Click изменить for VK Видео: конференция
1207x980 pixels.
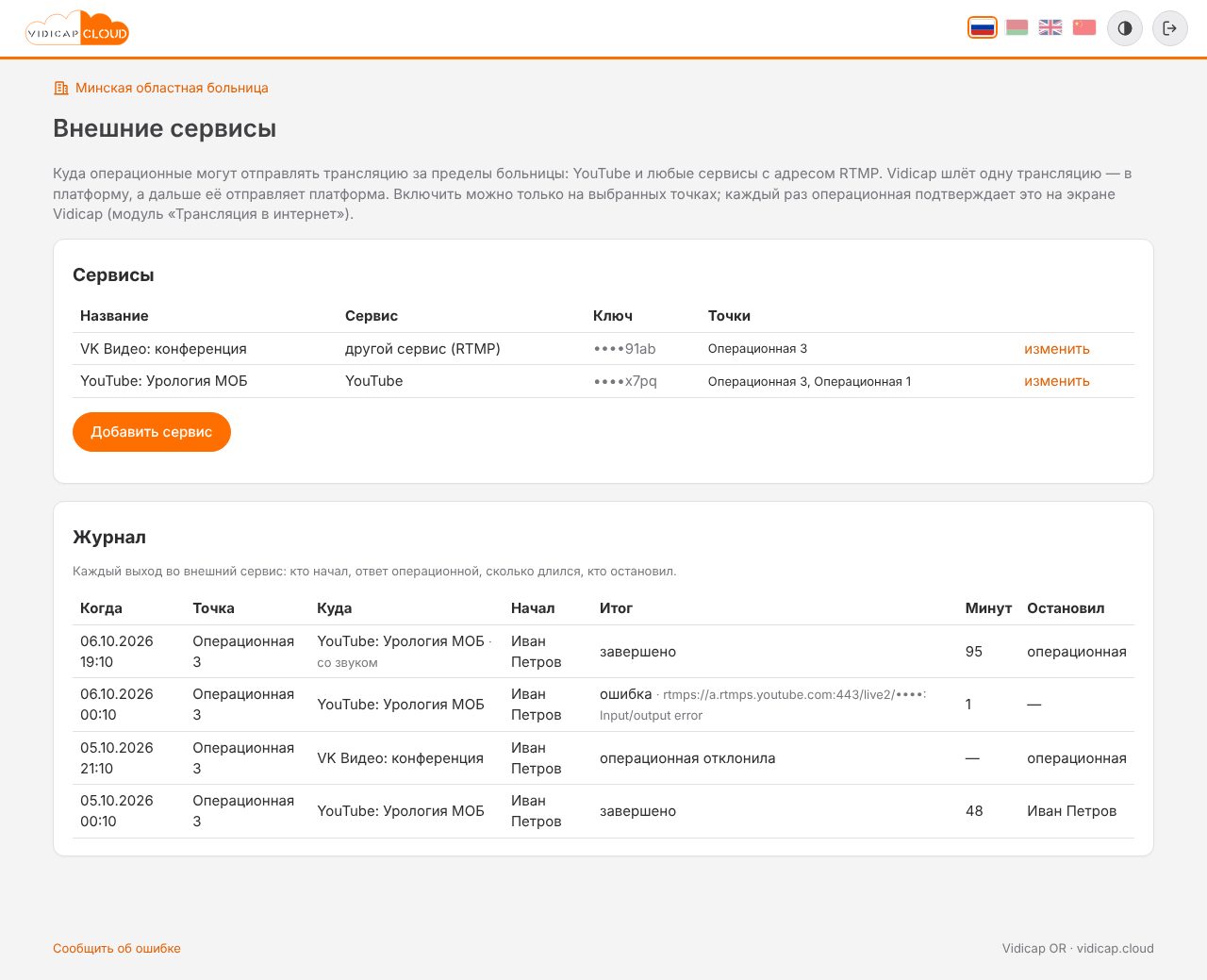(x=1057, y=349)
